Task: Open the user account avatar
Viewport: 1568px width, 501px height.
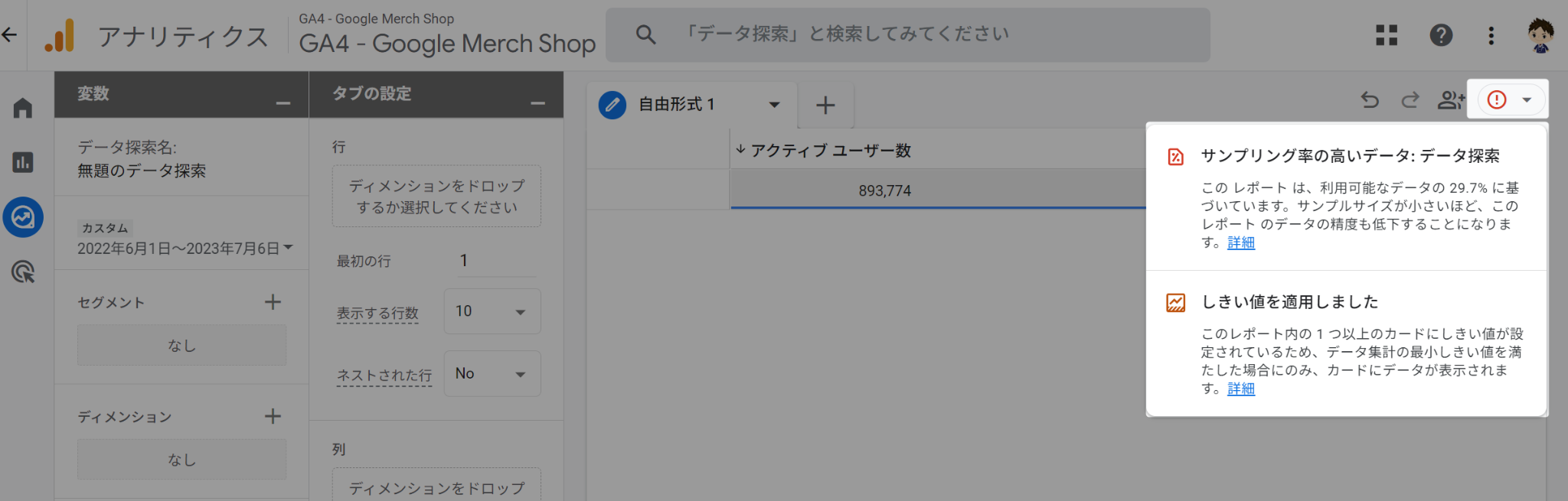Action: (1540, 35)
